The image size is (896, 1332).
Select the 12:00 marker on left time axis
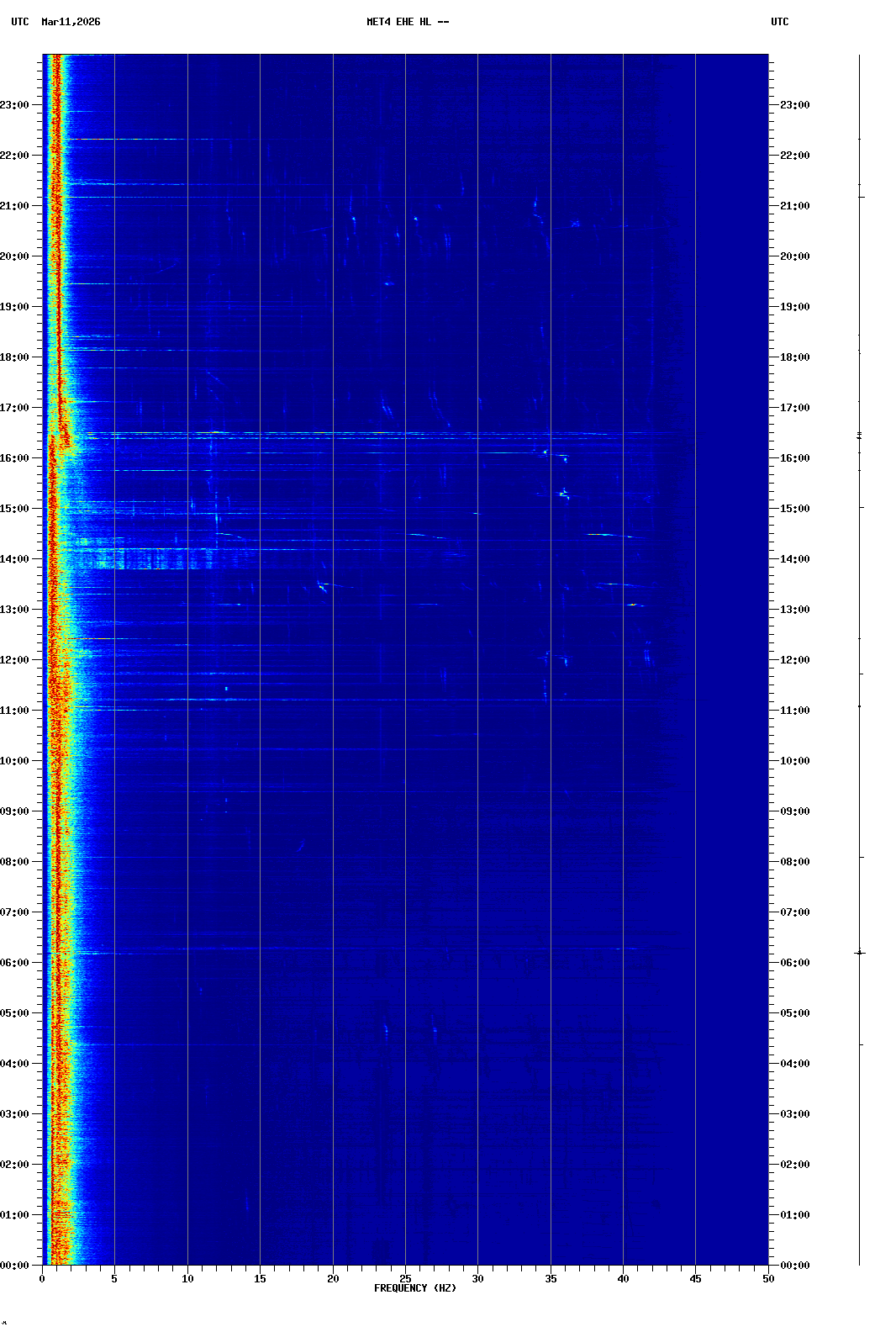click(15, 660)
